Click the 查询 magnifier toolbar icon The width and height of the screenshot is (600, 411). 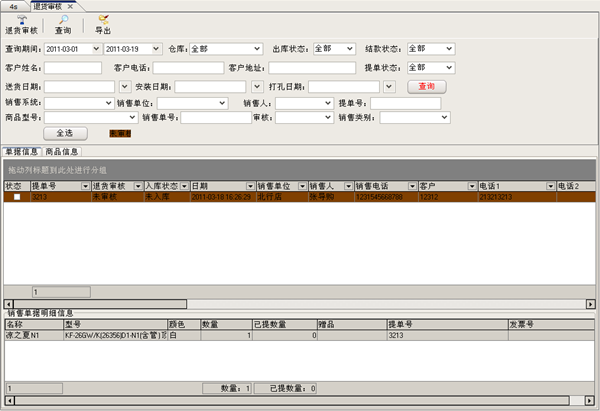click(62, 24)
